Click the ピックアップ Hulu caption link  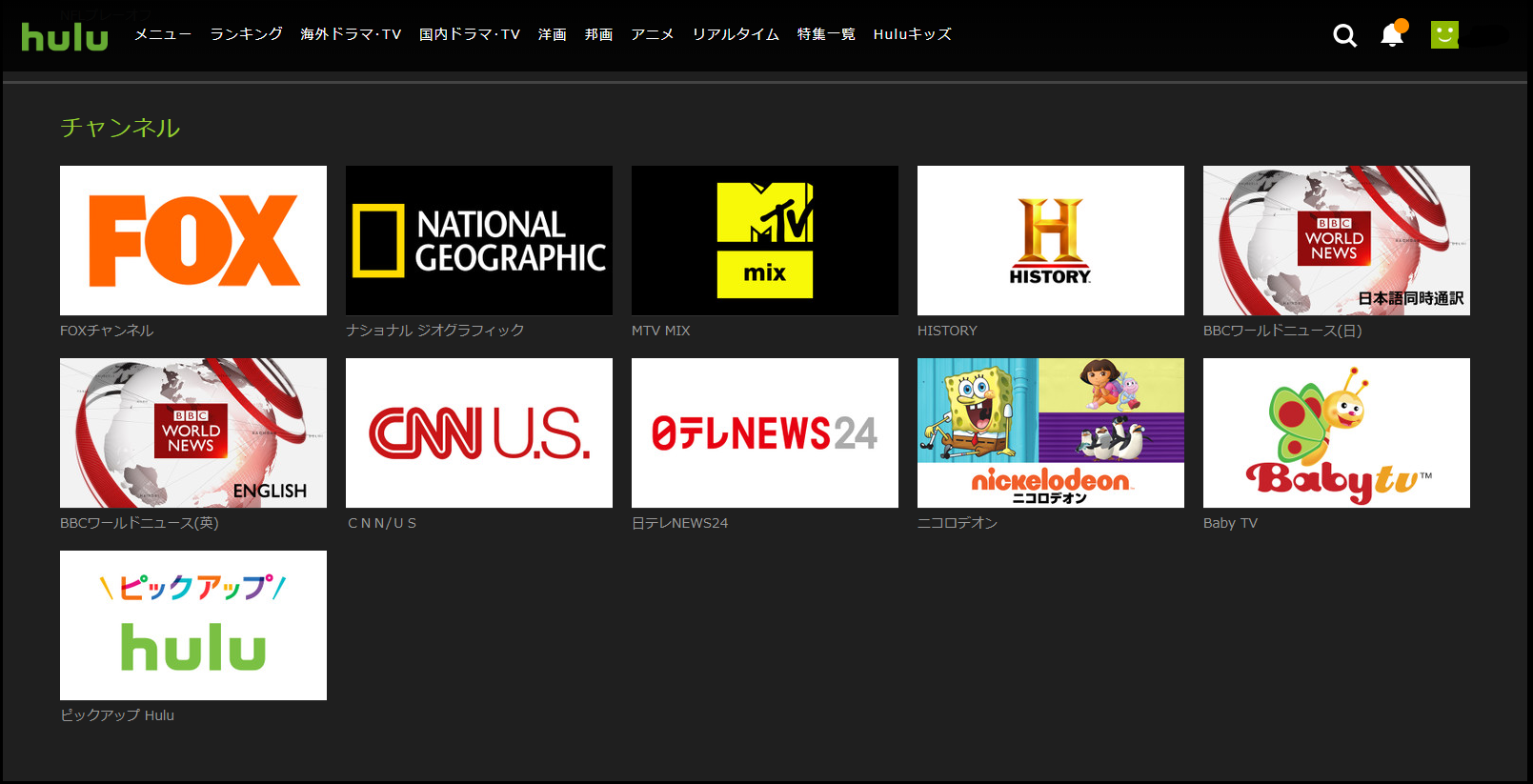coord(117,715)
